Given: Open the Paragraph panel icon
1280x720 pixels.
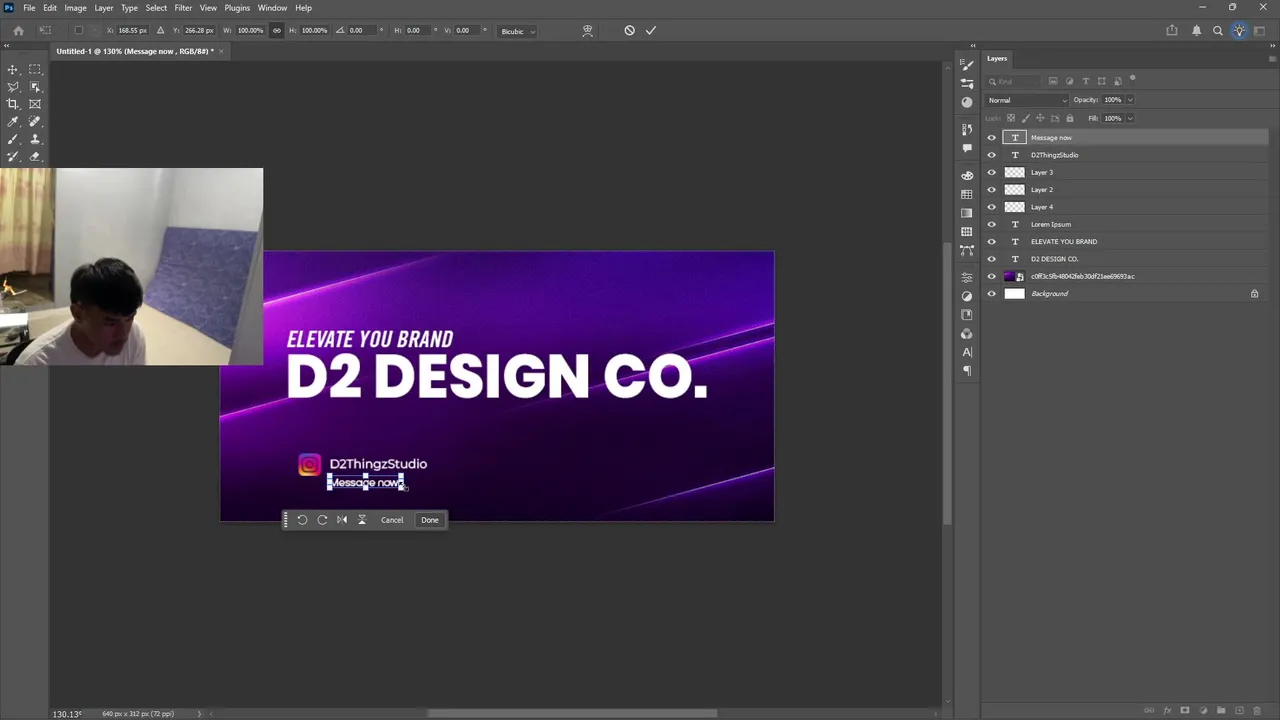Looking at the screenshot, I should point(967,370).
